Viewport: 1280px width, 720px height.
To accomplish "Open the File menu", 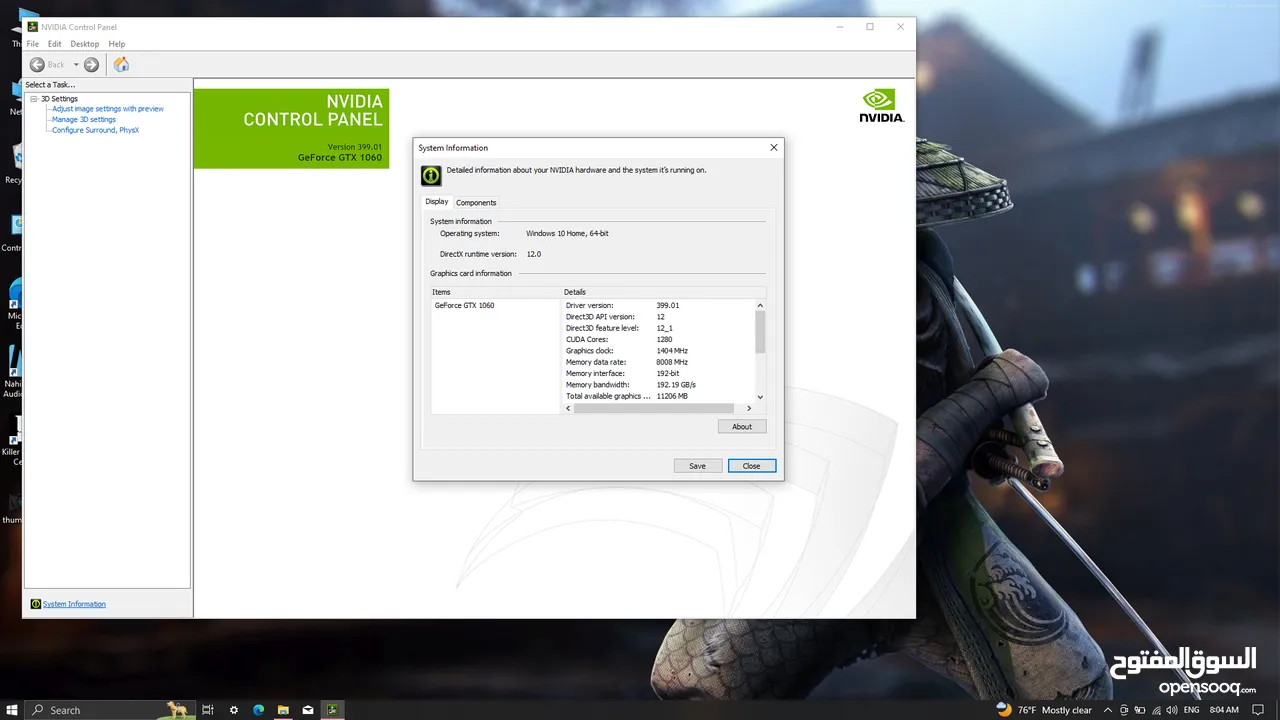I will coord(32,44).
